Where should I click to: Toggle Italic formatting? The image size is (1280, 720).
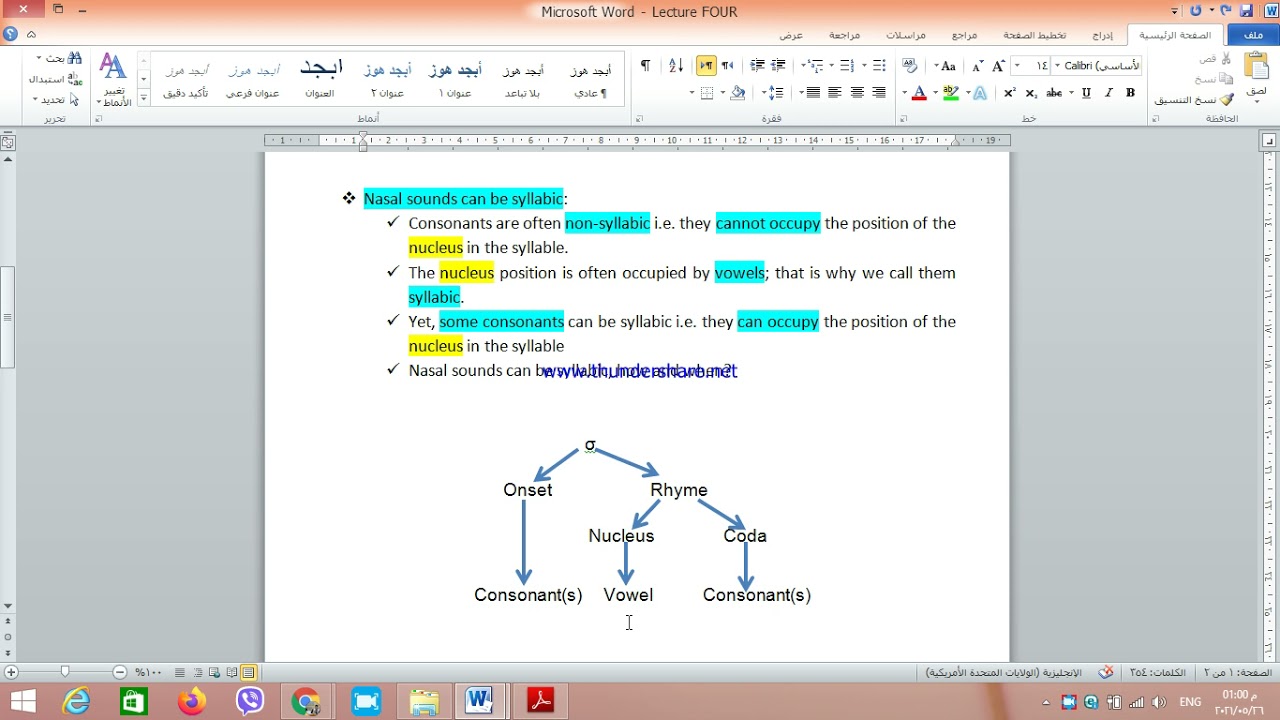(x=1108, y=93)
